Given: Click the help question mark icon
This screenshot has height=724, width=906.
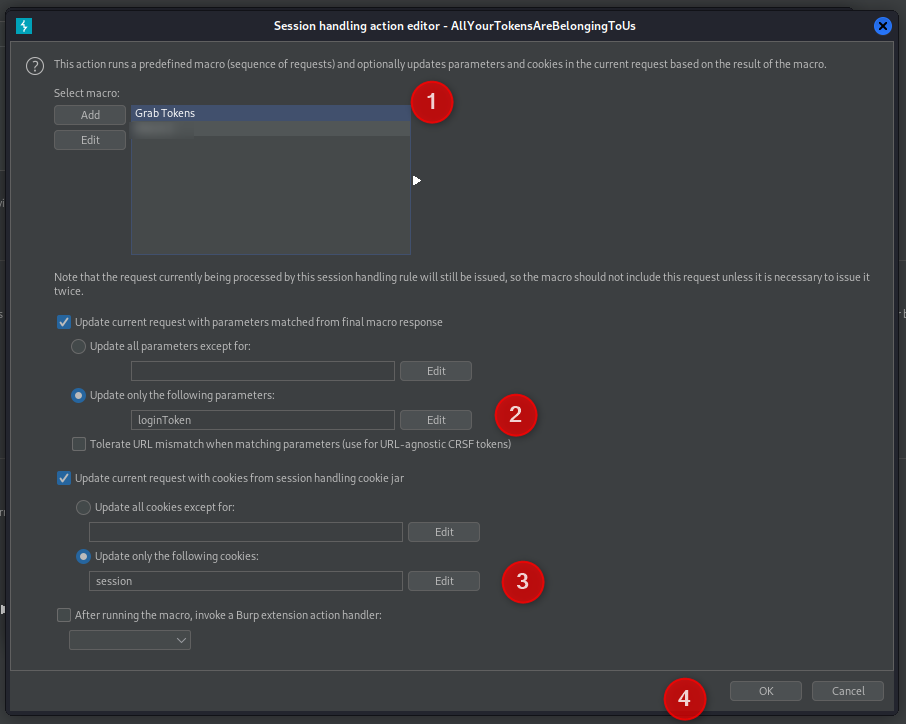Looking at the screenshot, I should coord(35,66).
